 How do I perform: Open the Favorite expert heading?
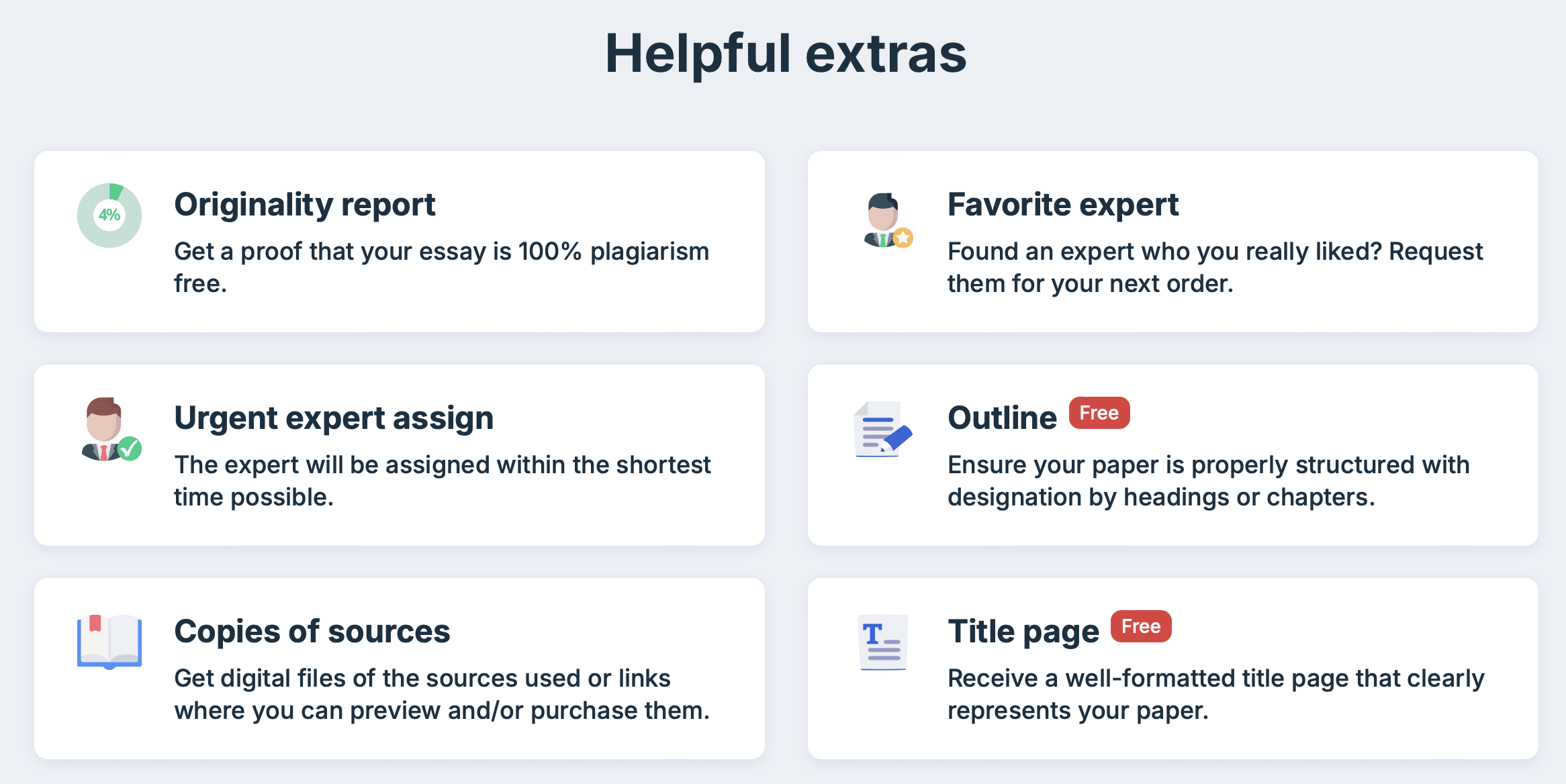pos(1063,204)
